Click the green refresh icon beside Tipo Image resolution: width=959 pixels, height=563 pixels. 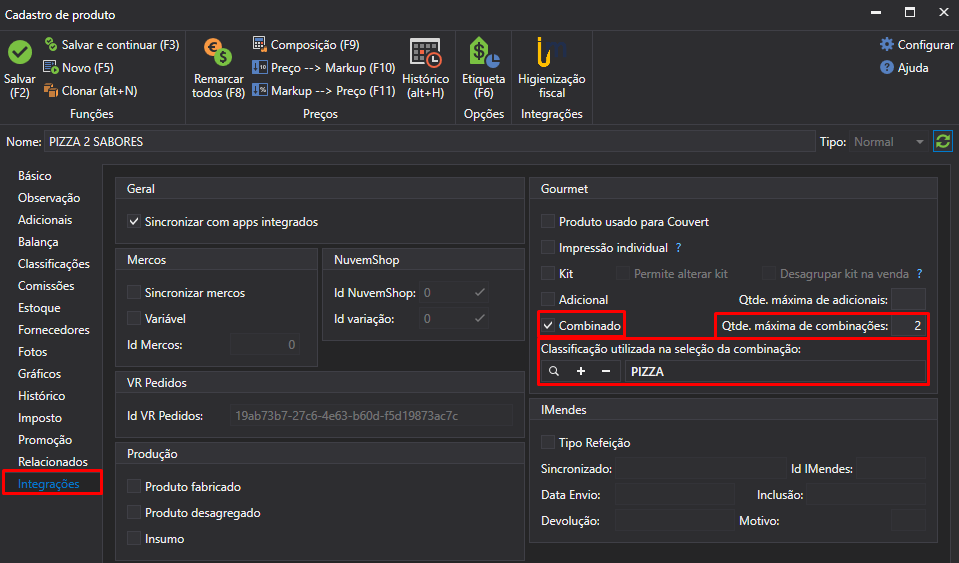(942, 142)
